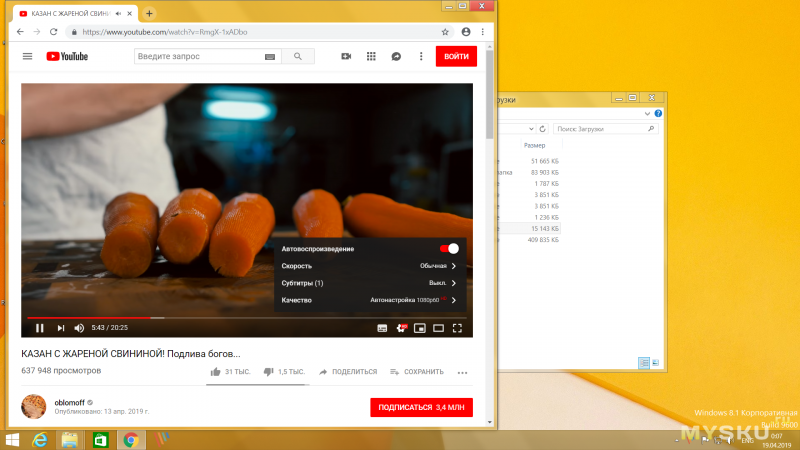The image size is (800, 450).
Task: Open the Speed submenu
Action: tap(368, 266)
